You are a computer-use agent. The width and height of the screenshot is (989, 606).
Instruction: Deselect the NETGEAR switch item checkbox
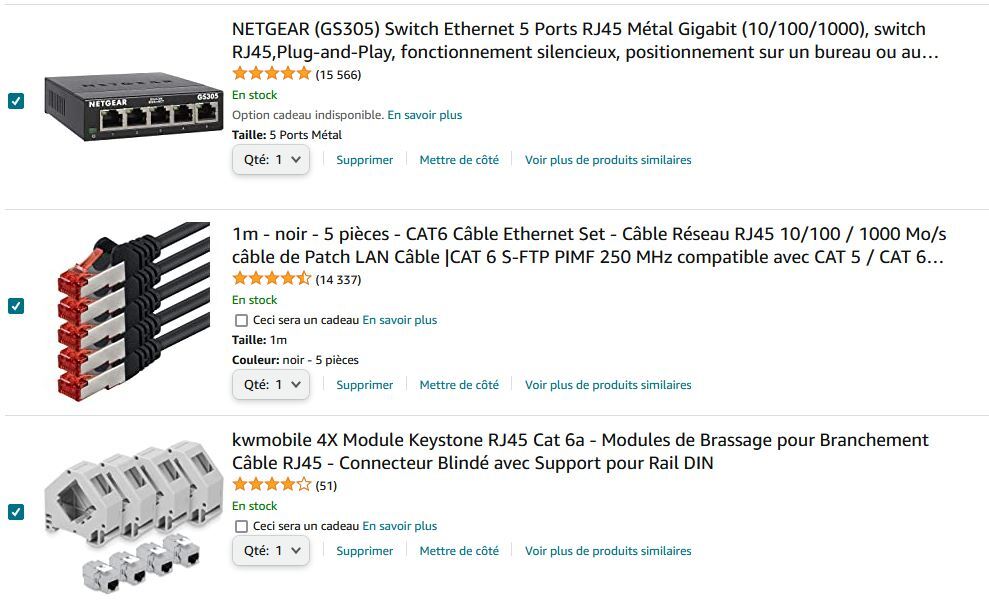(x=16, y=101)
